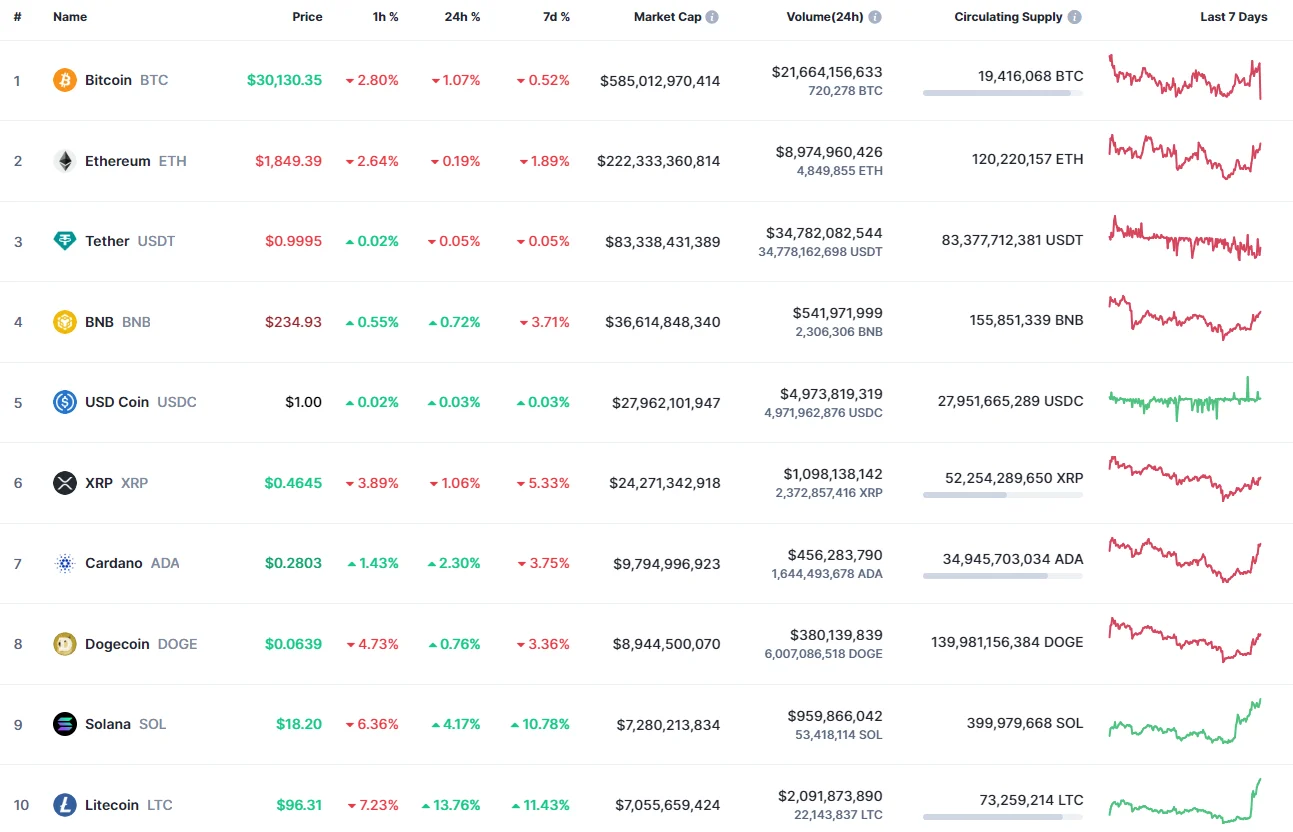
Task: Open the Bitcoin coin name link
Action: point(108,80)
